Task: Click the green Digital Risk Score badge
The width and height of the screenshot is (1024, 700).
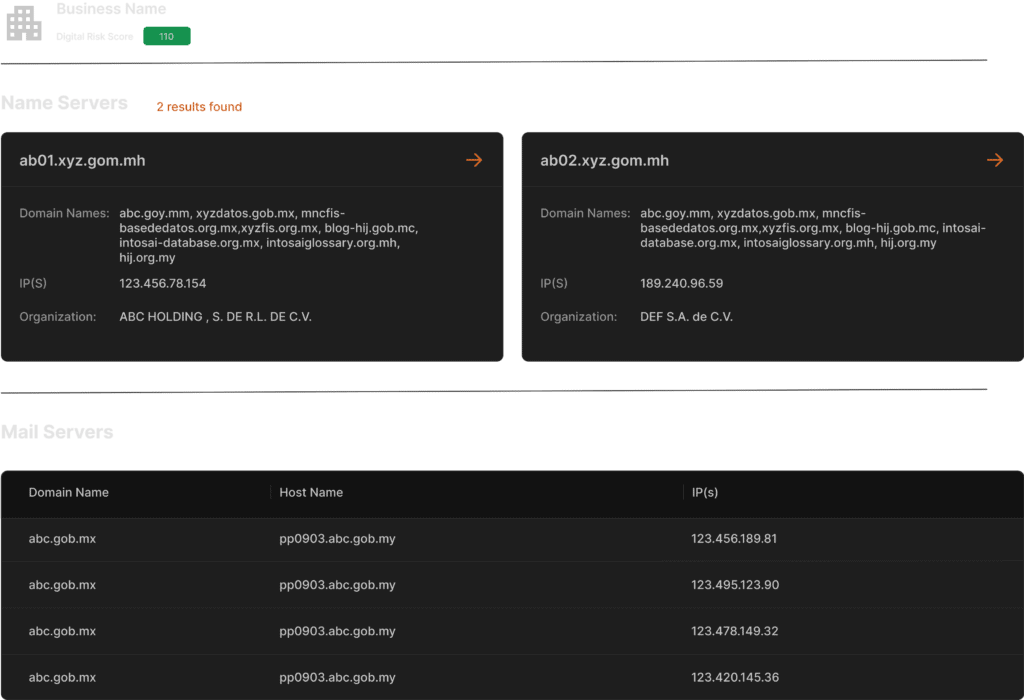Action: click(x=166, y=37)
